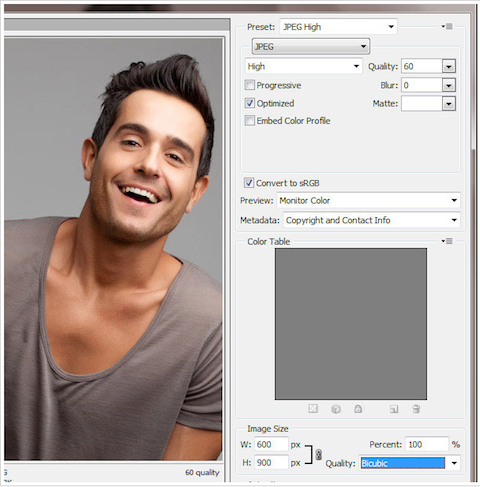Click the map selected colors to transparent icon
Viewport: 480px width, 487px height.
pos(313,409)
